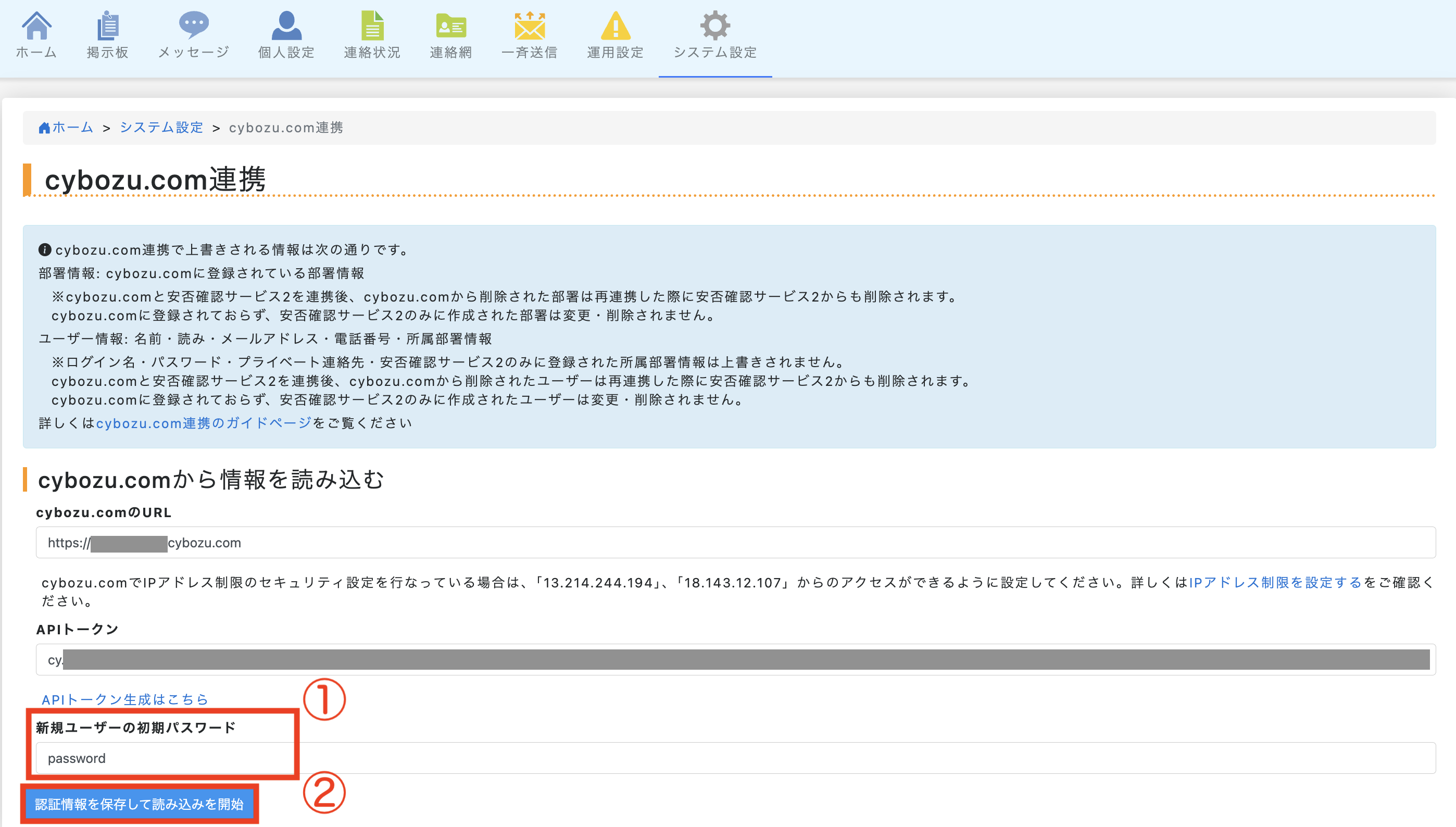Click the ※ログイン名・パスワード notice line
Image resolution: width=1456 pixels, height=827 pixels.
(449, 362)
